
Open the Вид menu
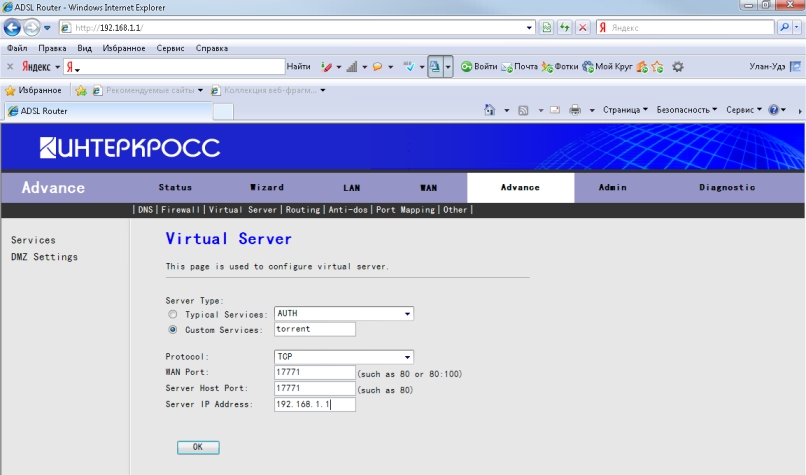point(84,48)
